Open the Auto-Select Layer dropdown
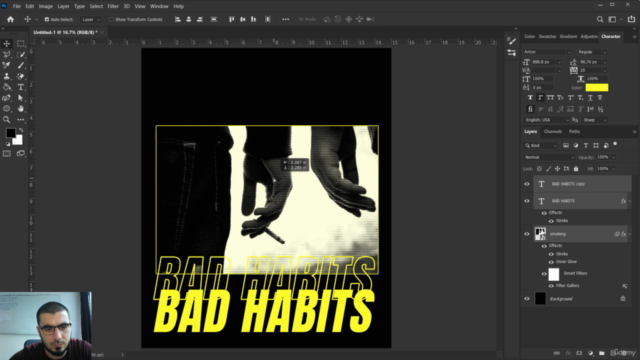Viewport: 640px width, 360px height. [90, 19]
